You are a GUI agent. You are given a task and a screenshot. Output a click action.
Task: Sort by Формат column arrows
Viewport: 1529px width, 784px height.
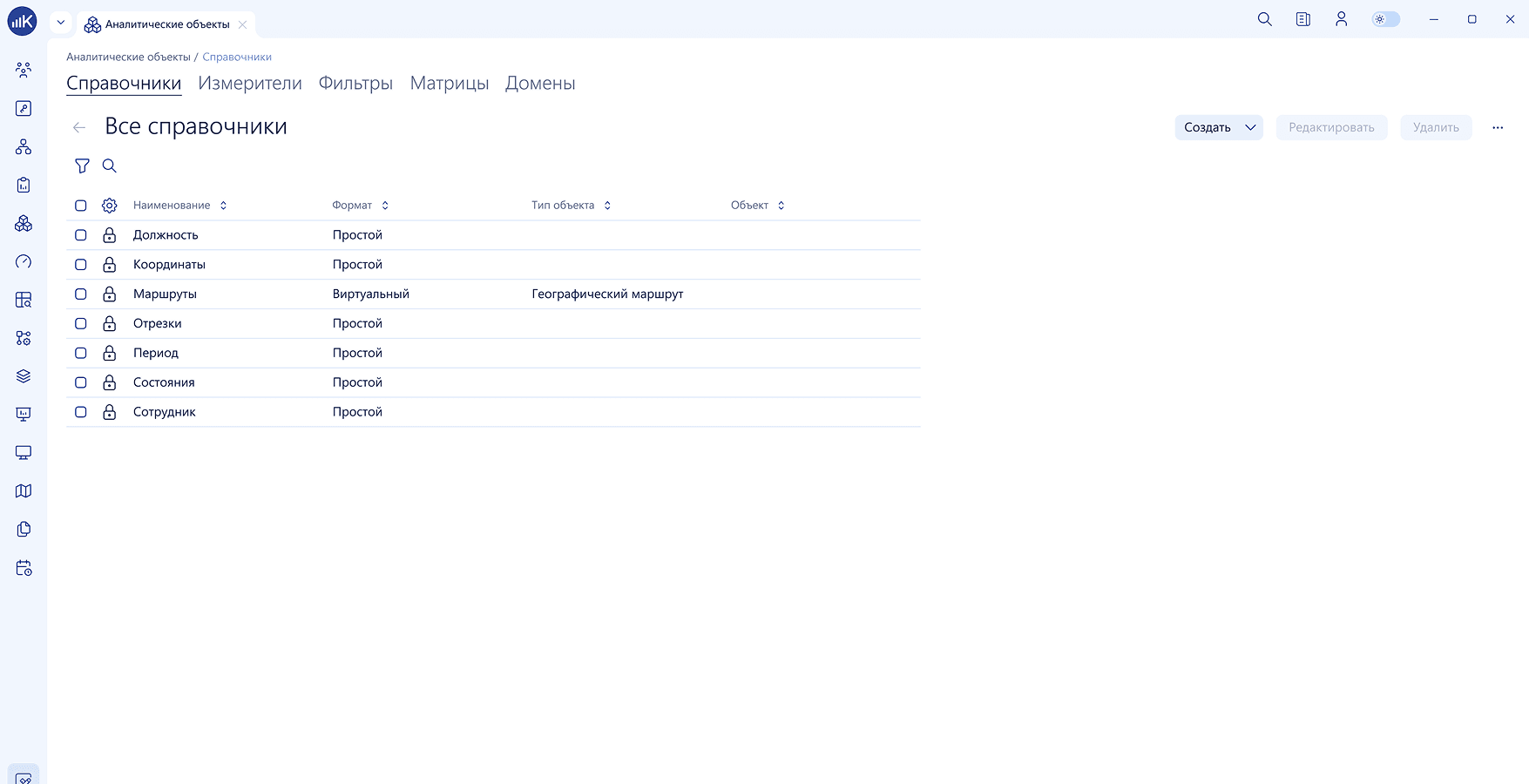(385, 206)
